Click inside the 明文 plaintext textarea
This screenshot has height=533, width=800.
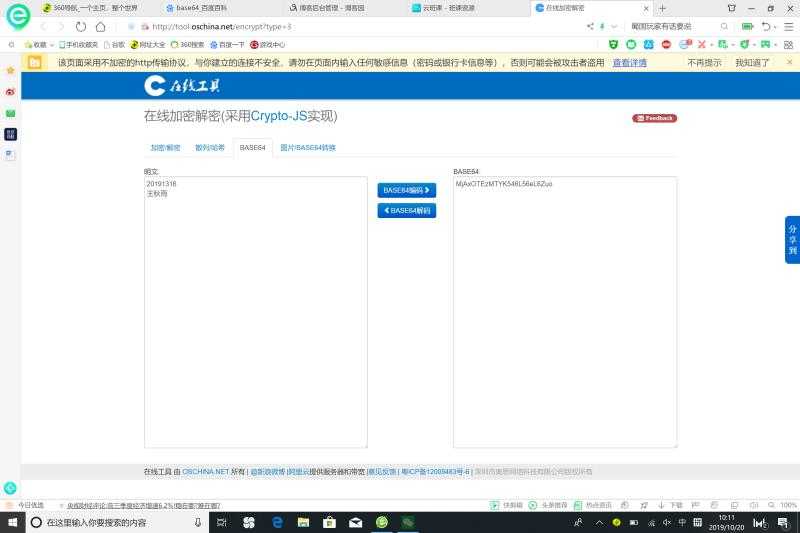point(256,312)
